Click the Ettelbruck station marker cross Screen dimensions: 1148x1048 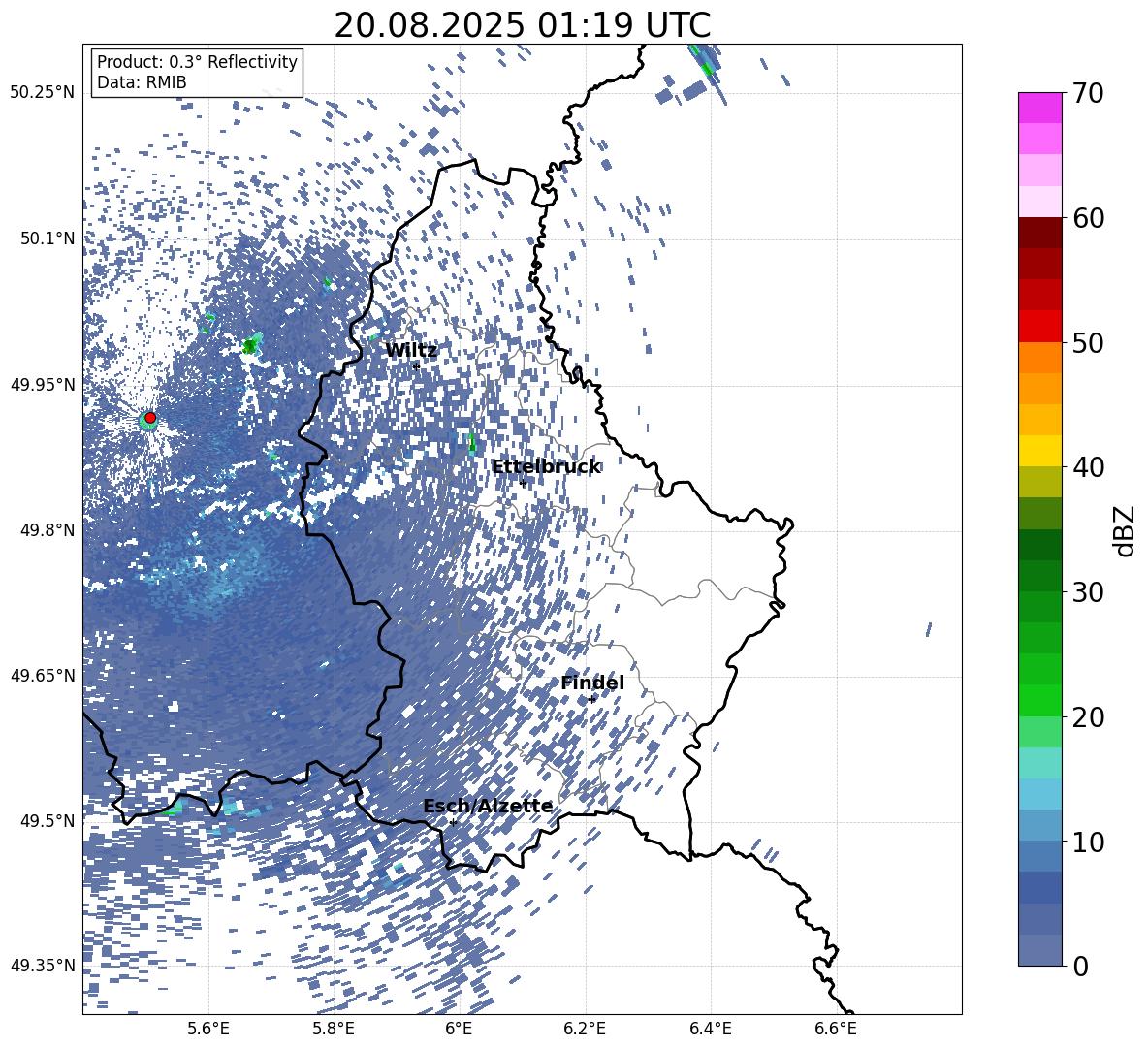tap(523, 483)
